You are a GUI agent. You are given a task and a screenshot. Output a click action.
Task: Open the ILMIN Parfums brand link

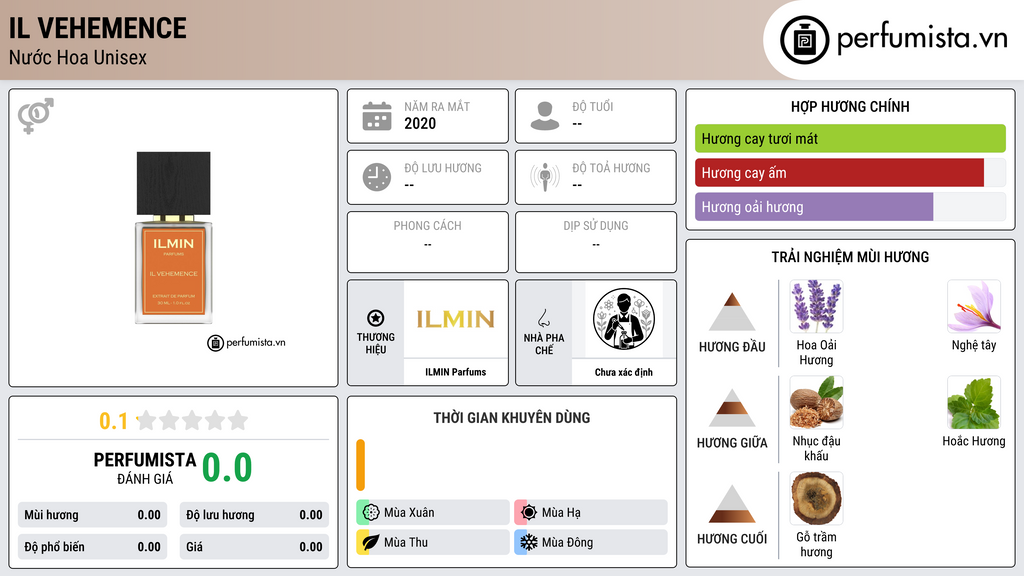tap(456, 372)
